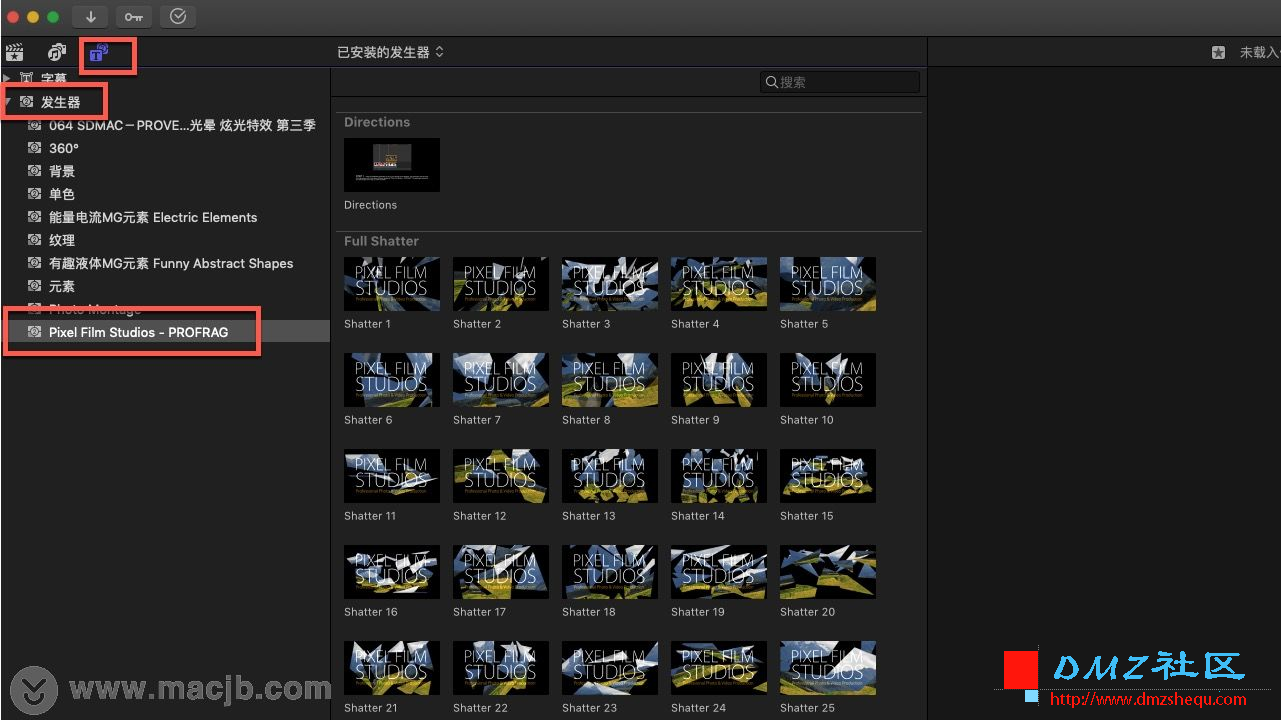Click the 字幕 category label
1281x720 pixels.
coord(54,78)
